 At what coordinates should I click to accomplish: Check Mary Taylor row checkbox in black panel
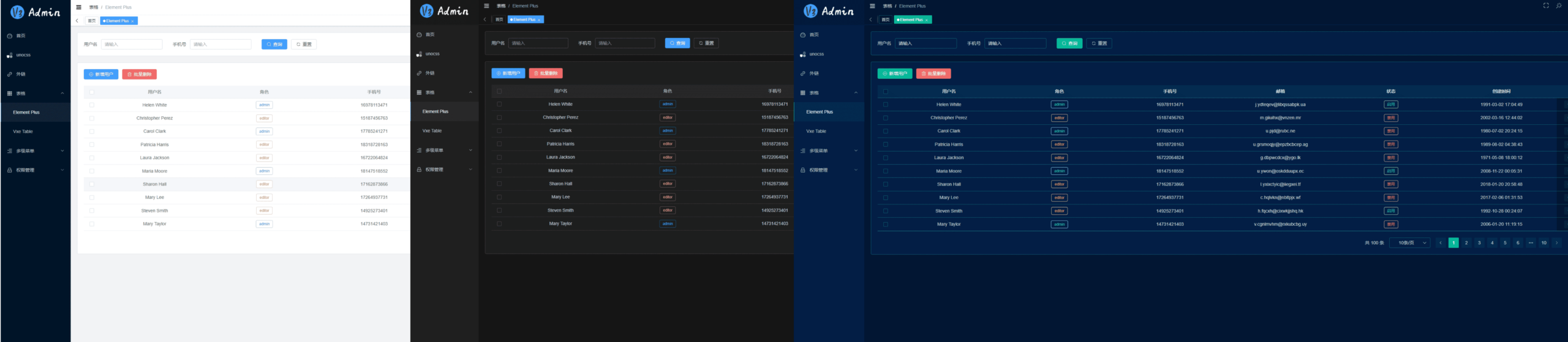click(499, 224)
